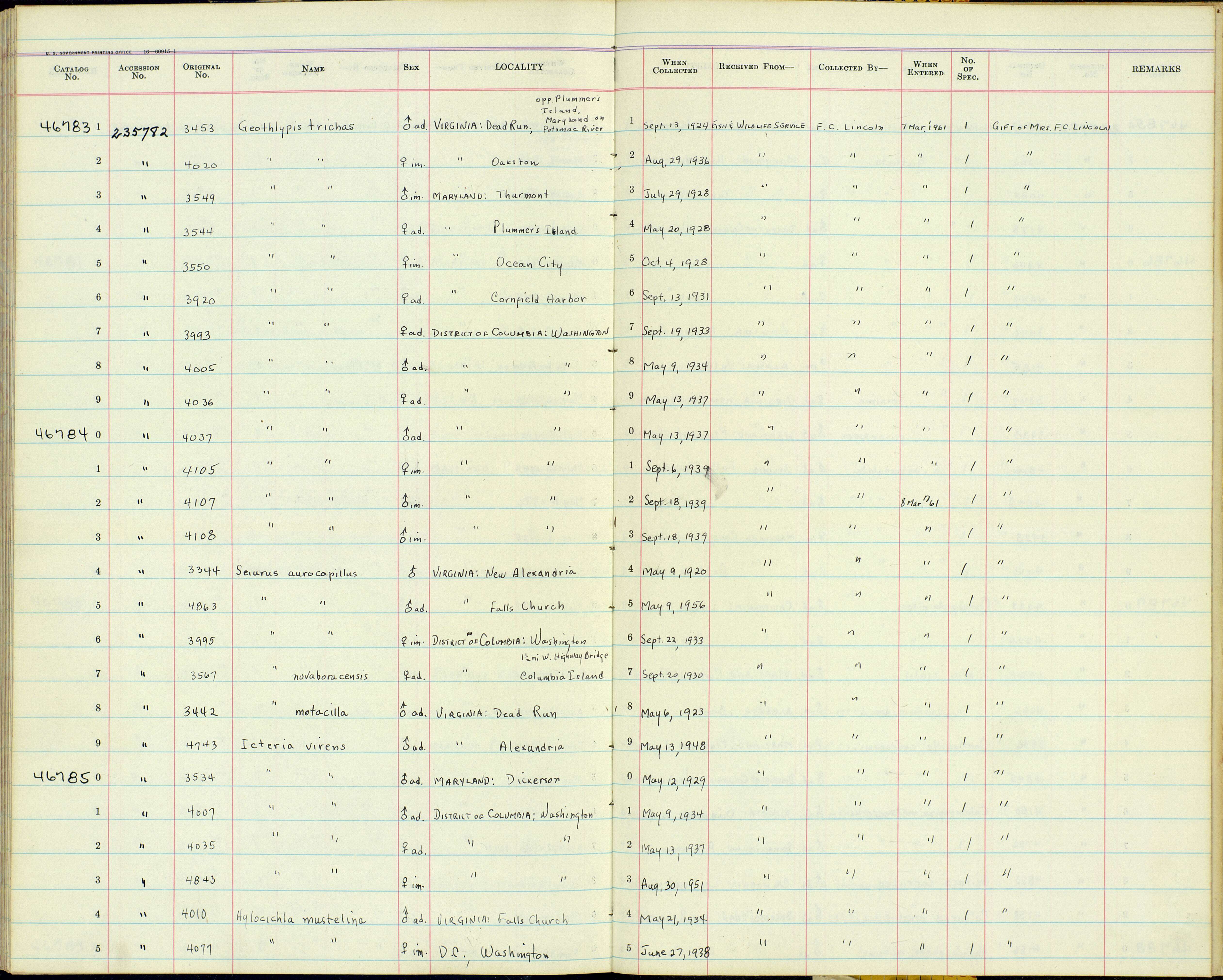Click locality 'Falls Church' for no. 4863
1223x980 pixels.
(x=527, y=606)
